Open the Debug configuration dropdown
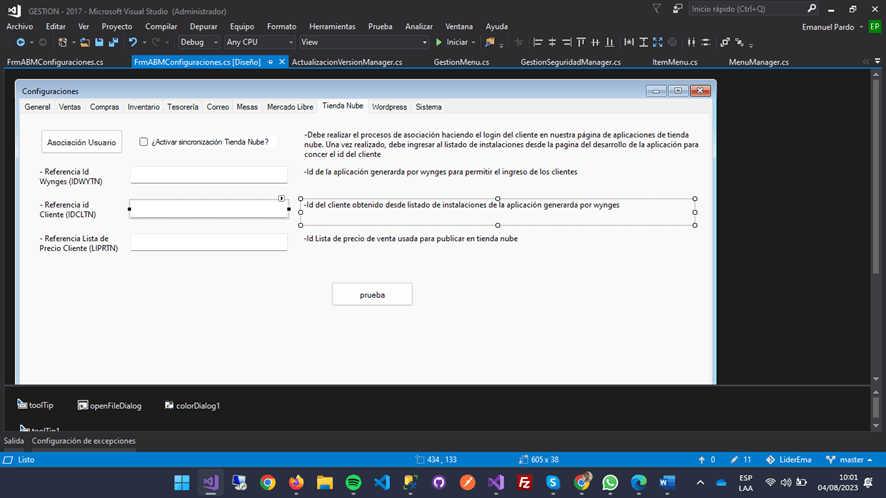The image size is (886, 498). [198, 43]
